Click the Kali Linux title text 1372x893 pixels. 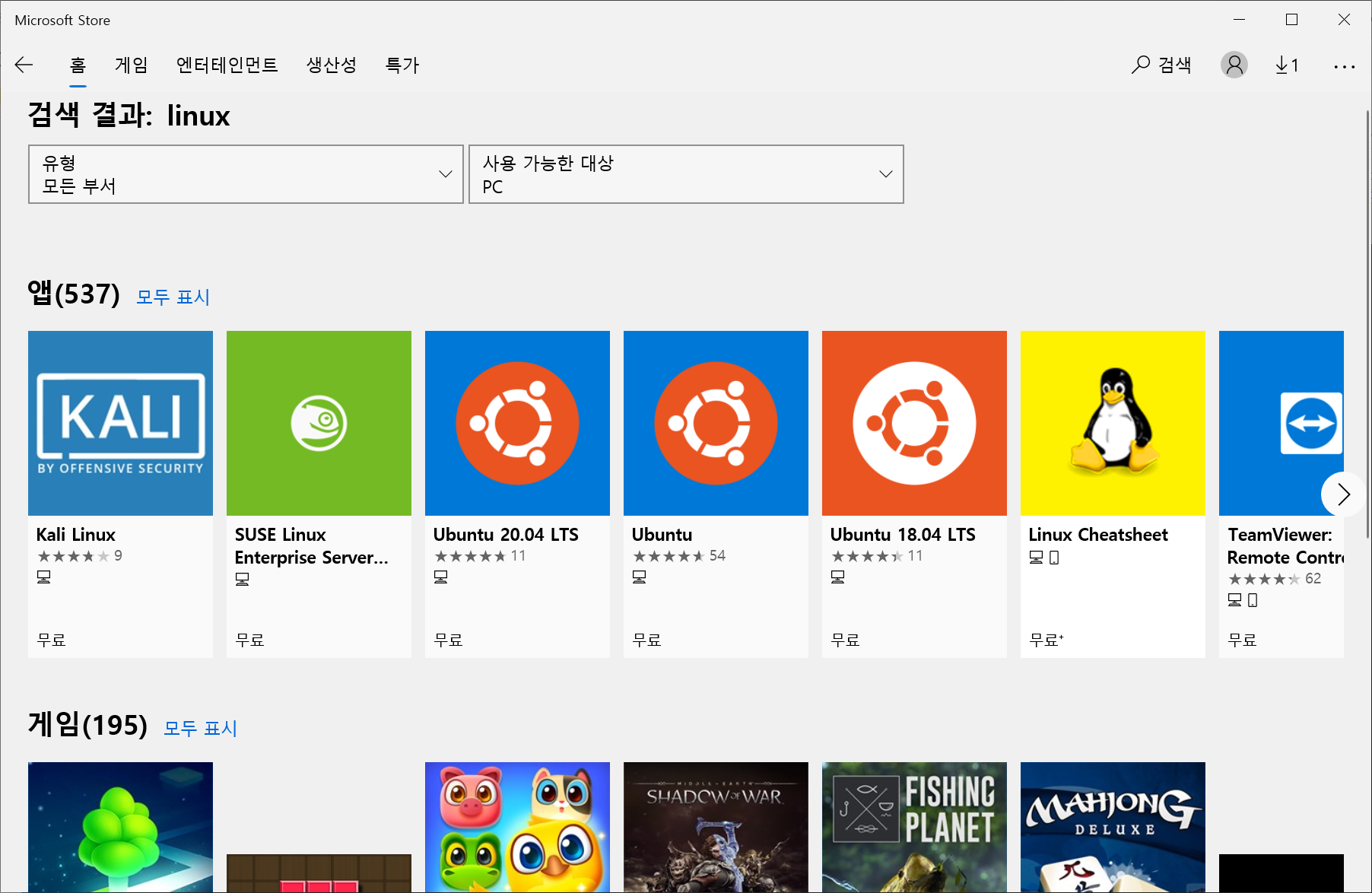[x=76, y=535]
